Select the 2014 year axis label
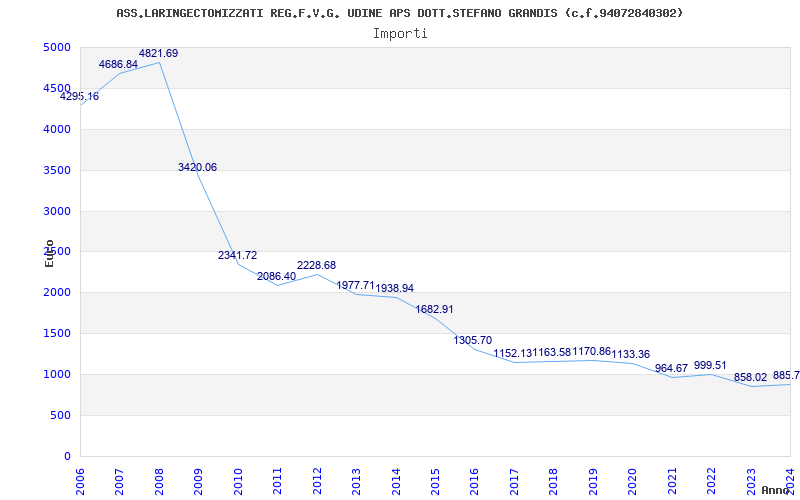The width and height of the screenshot is (800, 500). pyautogui.click(x=396, y=482)
